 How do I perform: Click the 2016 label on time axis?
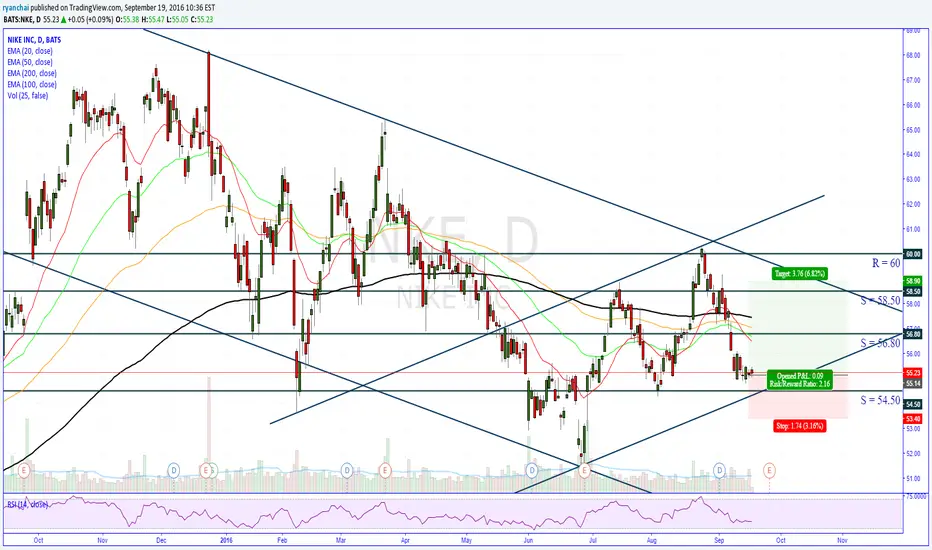point(226,540)
